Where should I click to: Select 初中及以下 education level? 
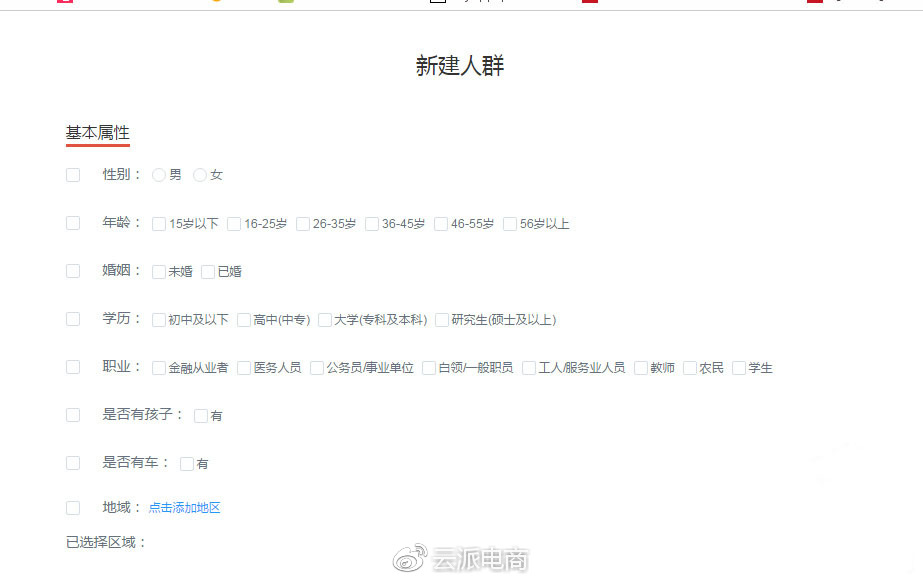[158, 319]
